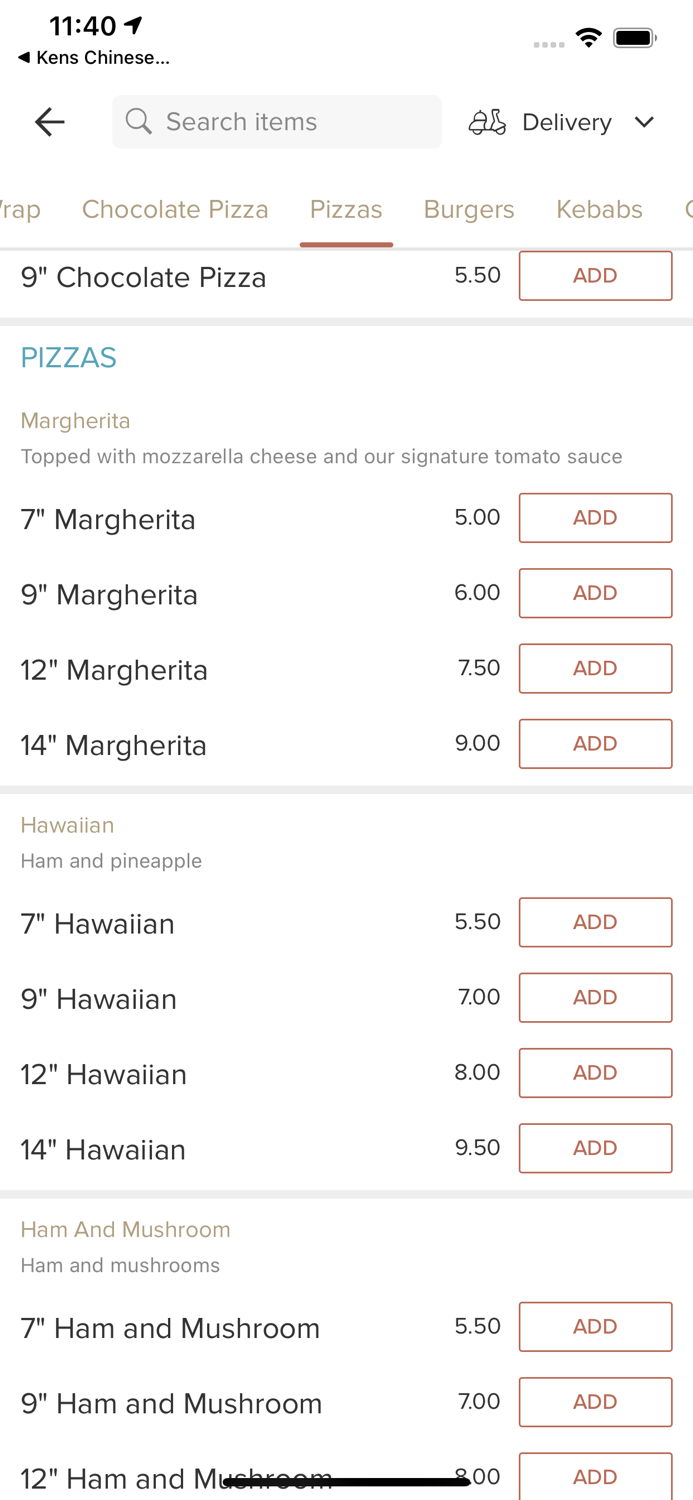This screenshot has width=693, height=1500.
Task: Open the Burgers tab
Action: pos(469,209)
